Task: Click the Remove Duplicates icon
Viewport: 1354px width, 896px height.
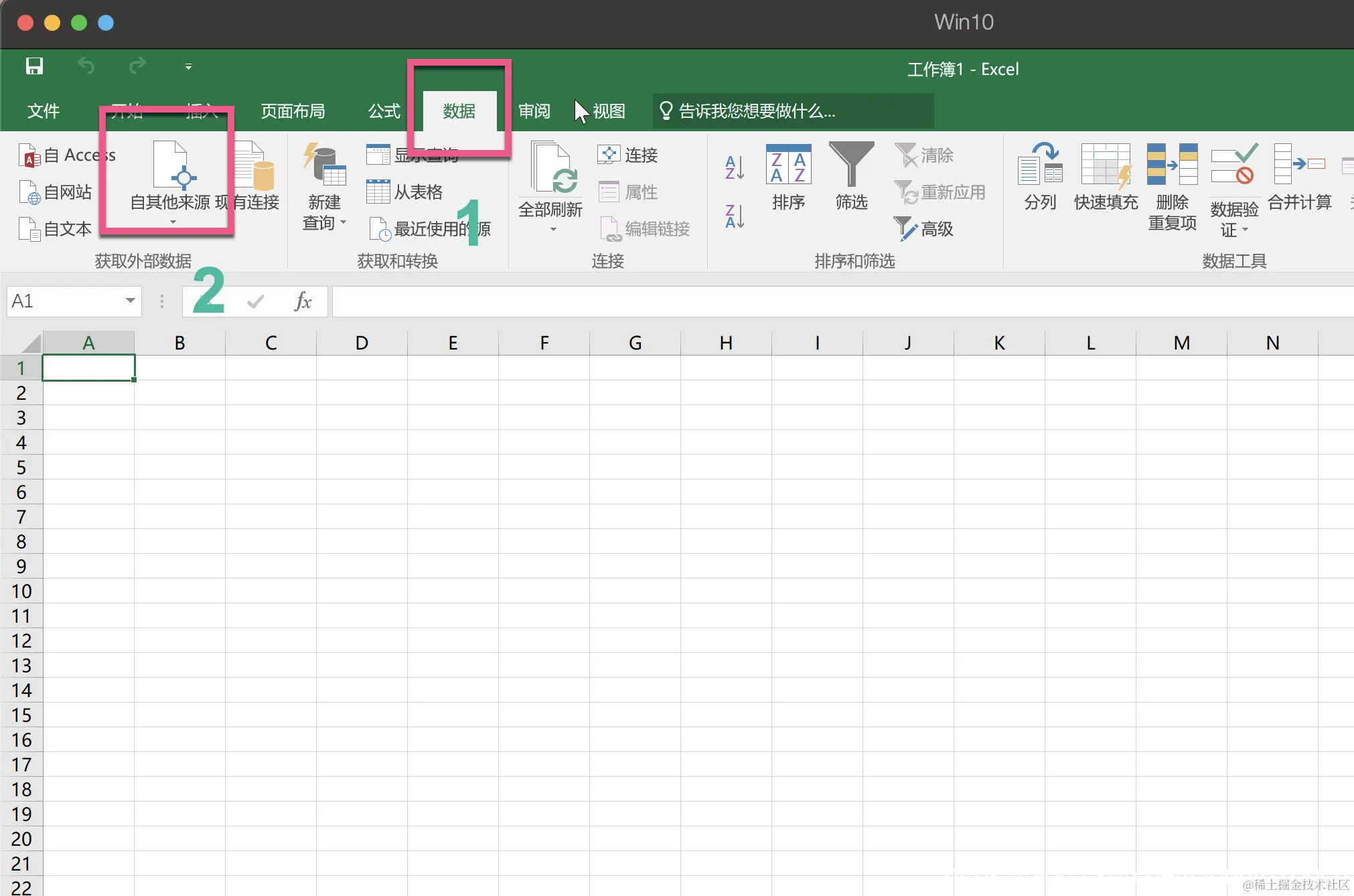Action: click(1172, 164)
